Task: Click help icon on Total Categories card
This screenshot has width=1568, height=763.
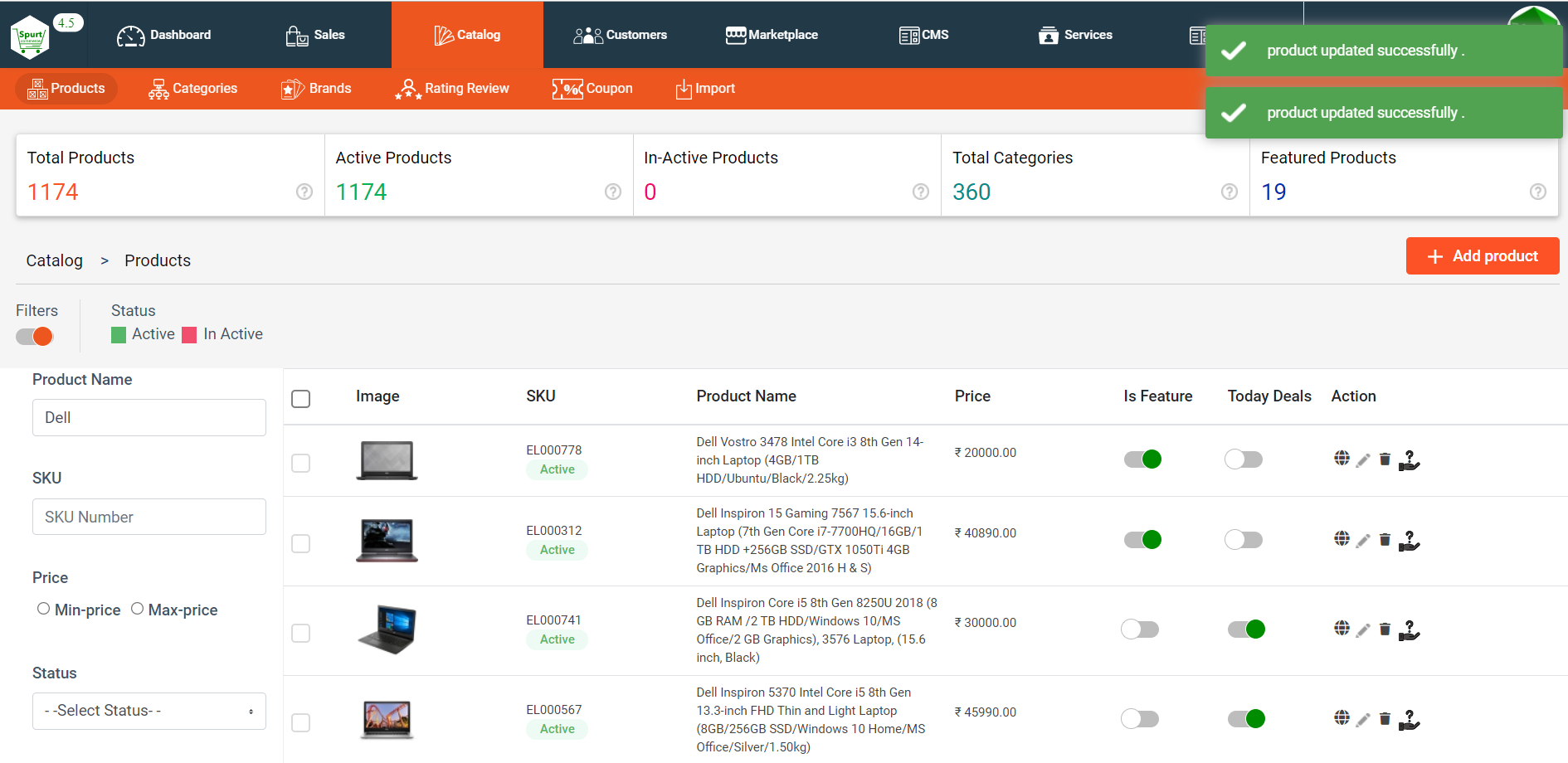Action: (1230, 192)
